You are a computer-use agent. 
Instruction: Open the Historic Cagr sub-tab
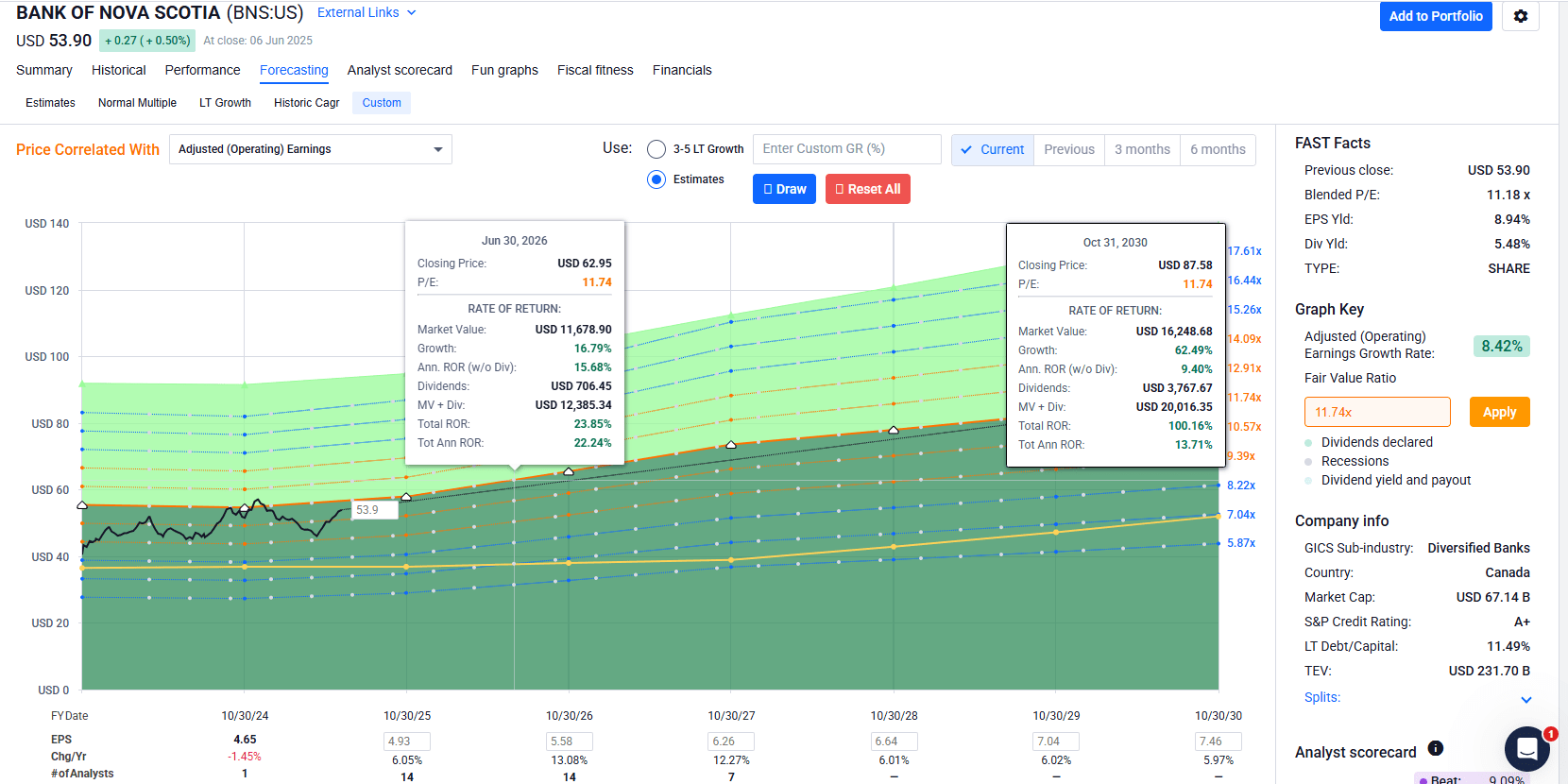tap(306, 103)
